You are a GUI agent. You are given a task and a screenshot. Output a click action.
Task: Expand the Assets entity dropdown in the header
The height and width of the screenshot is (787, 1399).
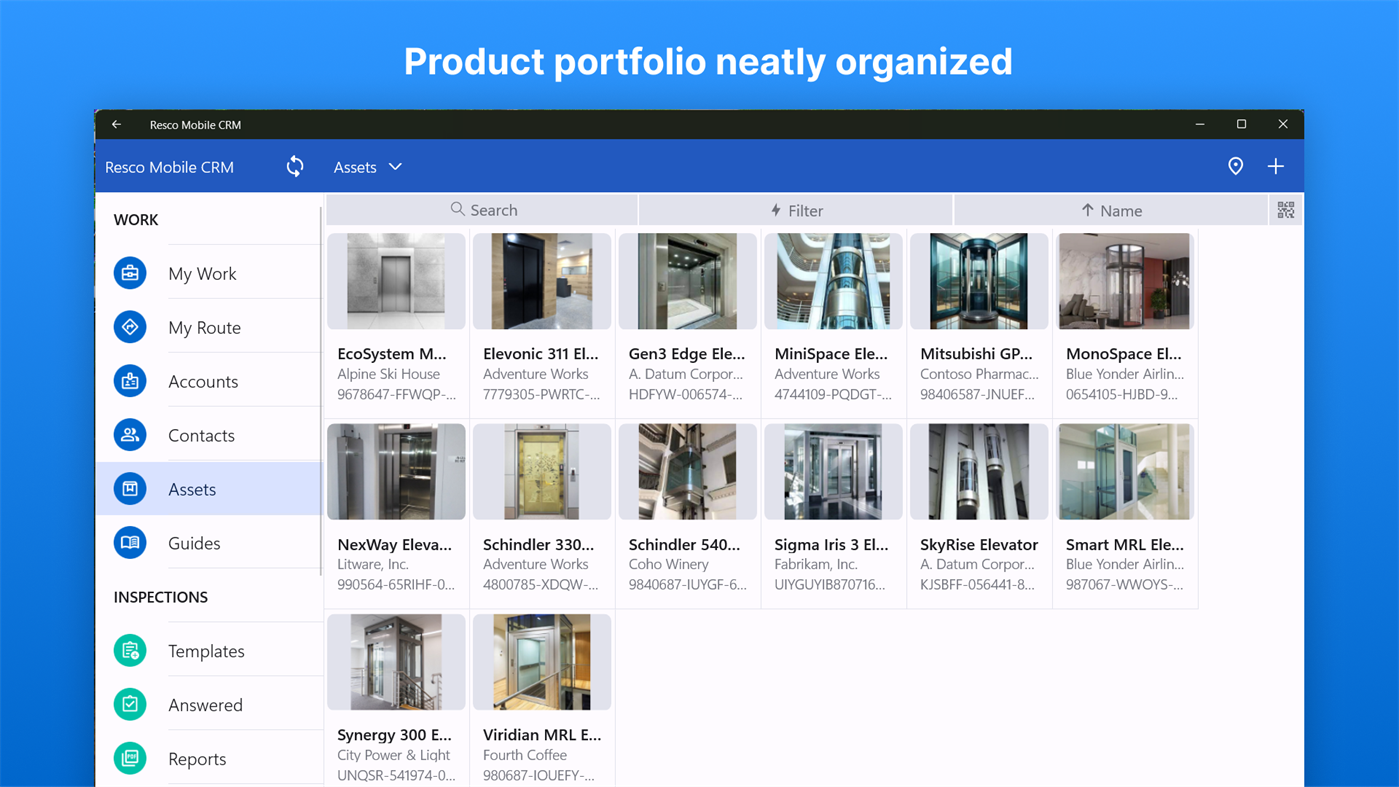[x=368, y=166]
